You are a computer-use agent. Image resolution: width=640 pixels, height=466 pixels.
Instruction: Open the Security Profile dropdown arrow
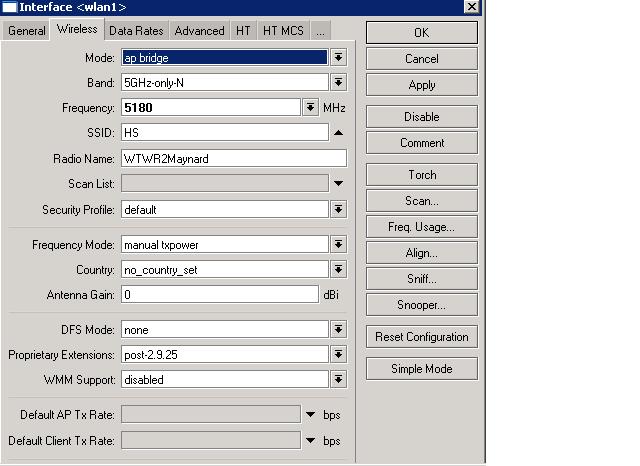tap(338, 209)
